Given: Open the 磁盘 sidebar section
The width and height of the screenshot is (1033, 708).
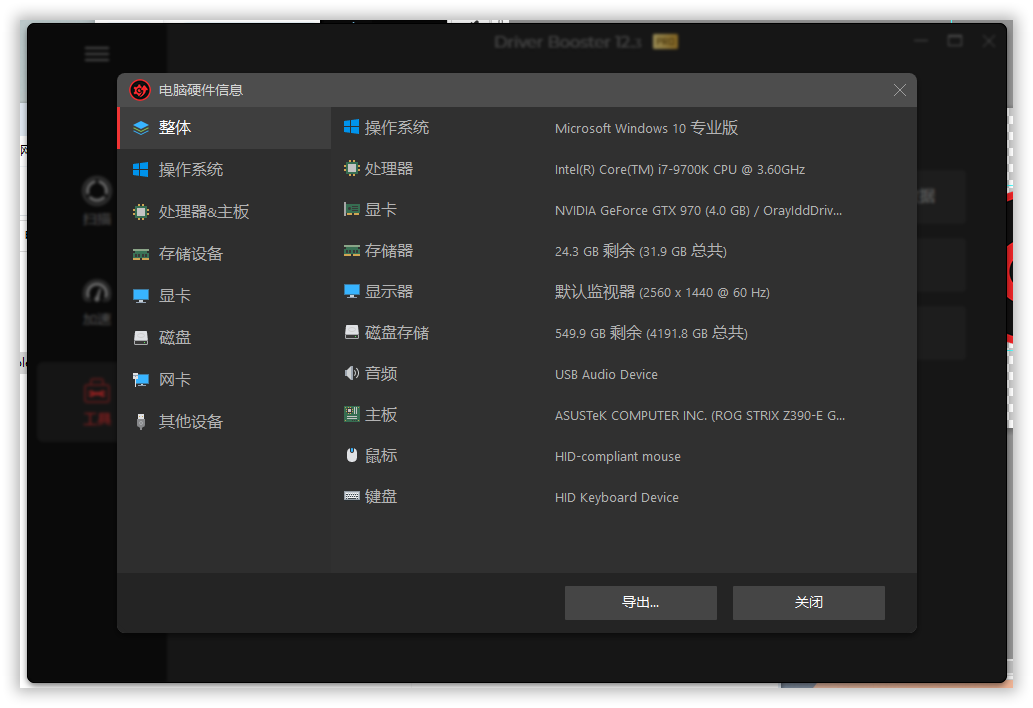Looking at the screenshot, I should click(x=224, y=338).
